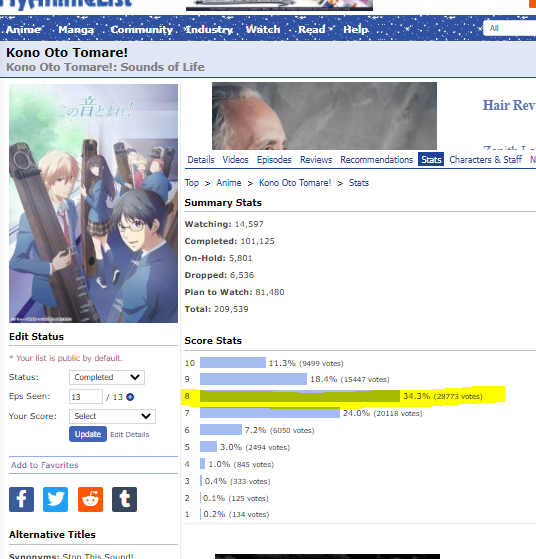Click the score 6 bar at 7.2%

pyautogui.click(x=221, y=430)
